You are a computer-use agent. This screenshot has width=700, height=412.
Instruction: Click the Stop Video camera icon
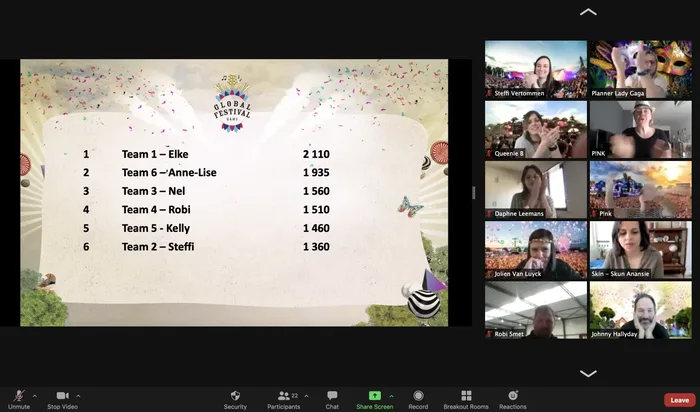(x=62, y=395)
